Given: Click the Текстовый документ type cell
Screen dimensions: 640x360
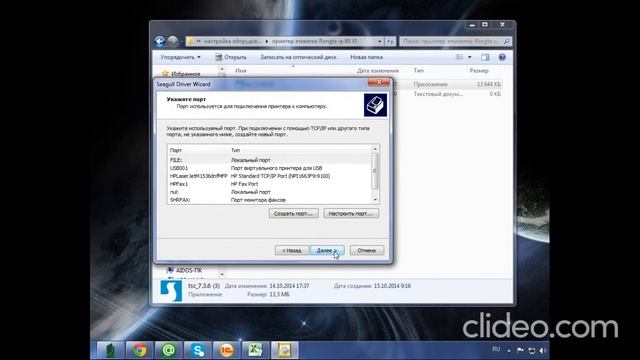Looking at the screenshot, I should [x=438, y=94].
